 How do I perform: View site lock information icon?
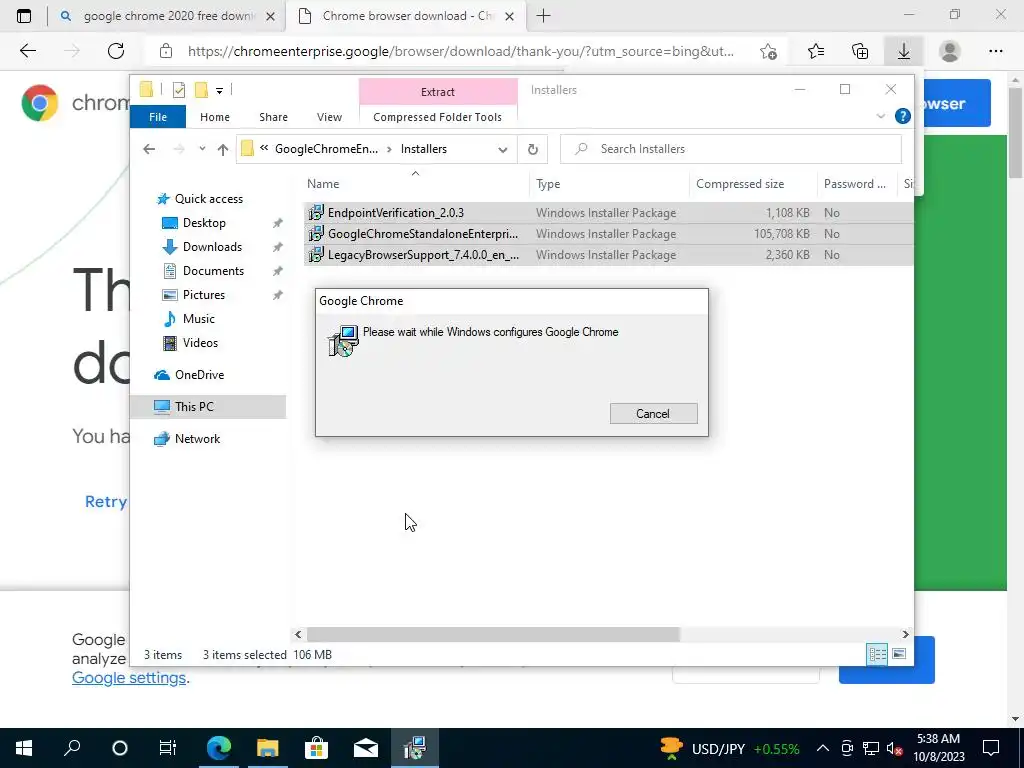166,51
